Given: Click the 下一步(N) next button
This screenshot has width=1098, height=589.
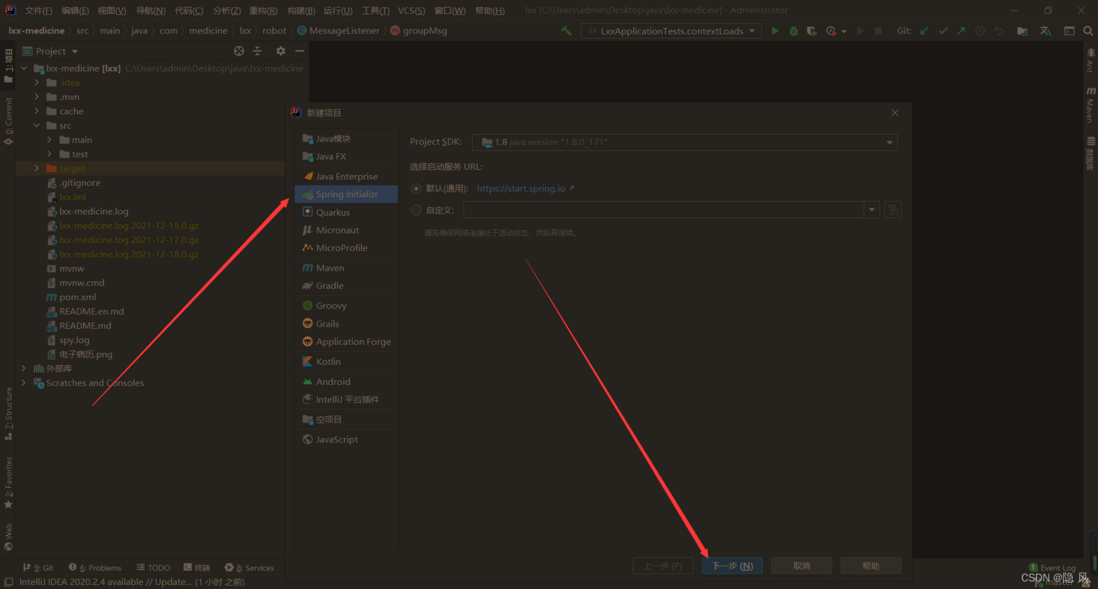Looking at the screenshot, I should [732, 566].
